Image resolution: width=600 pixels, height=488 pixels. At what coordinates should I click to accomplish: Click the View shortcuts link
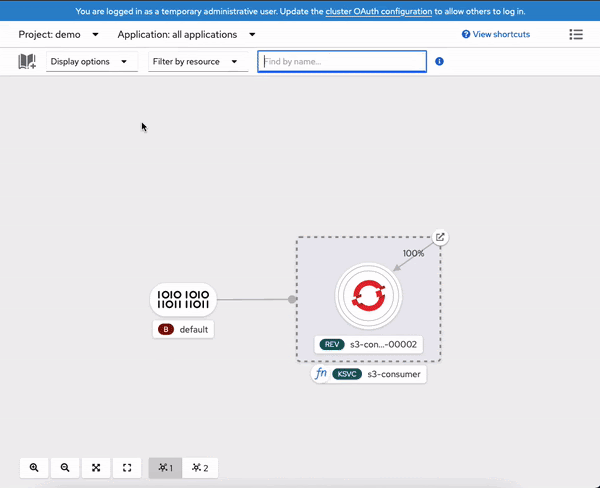(496, 34)
